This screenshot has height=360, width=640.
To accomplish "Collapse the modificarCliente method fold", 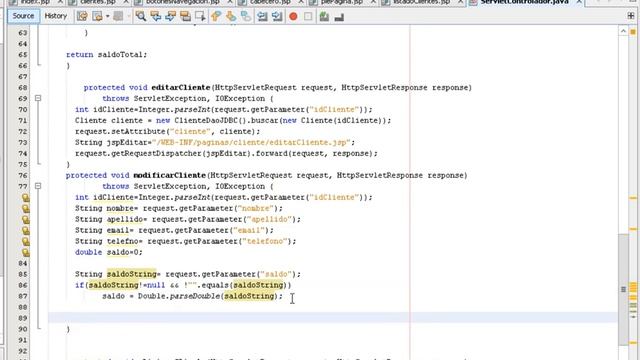I will [38, 186].
